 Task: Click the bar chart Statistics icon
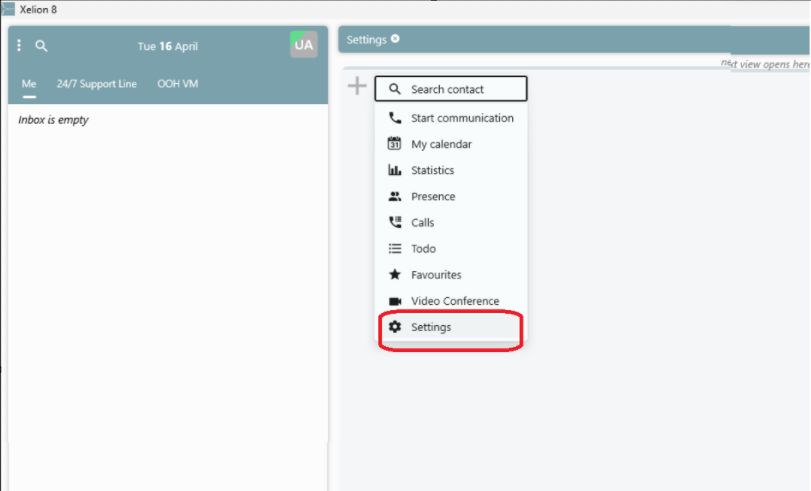(395, 170)
